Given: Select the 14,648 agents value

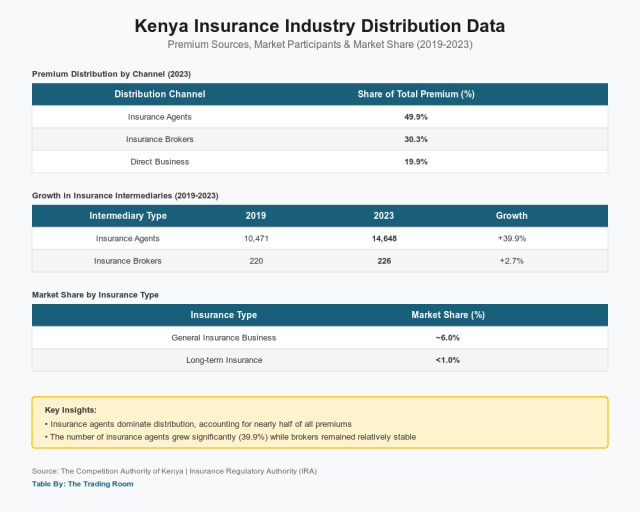Looking at the screenshot, I should pos(384,239).
